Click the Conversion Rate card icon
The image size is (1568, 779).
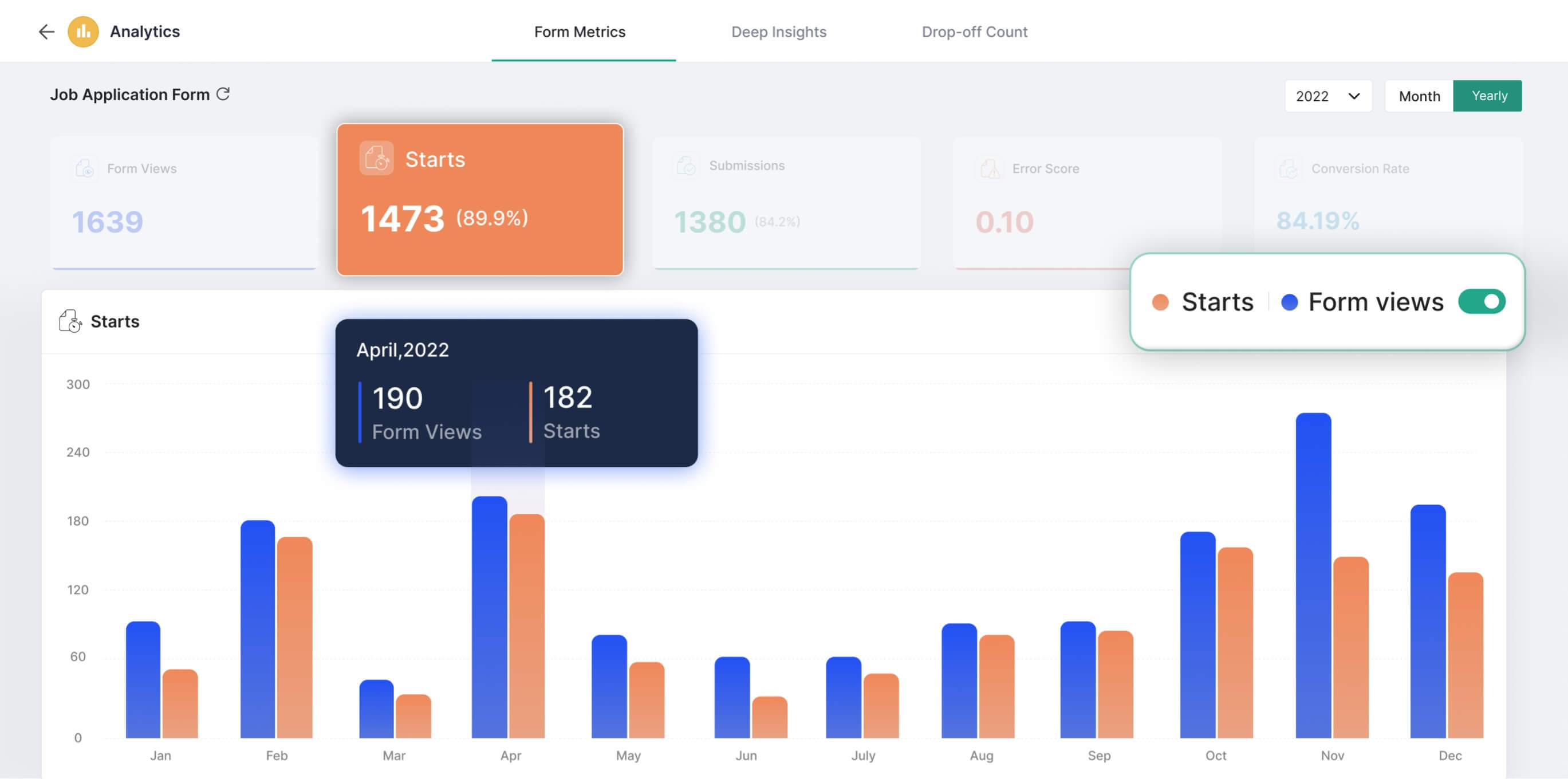1289,168
